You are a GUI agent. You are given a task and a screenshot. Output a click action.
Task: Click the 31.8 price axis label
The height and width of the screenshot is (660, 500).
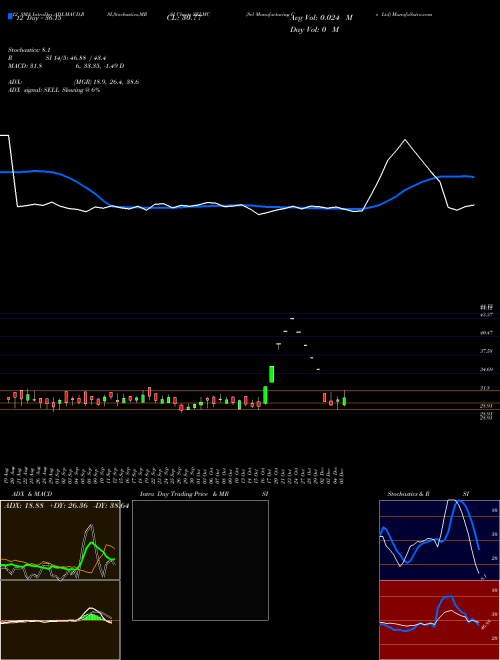485,388
